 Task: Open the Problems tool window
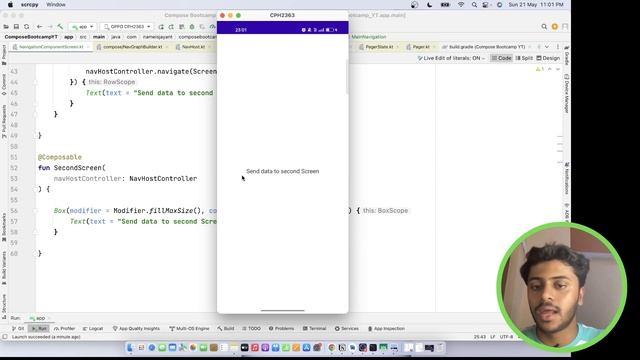tap(281, 328)
